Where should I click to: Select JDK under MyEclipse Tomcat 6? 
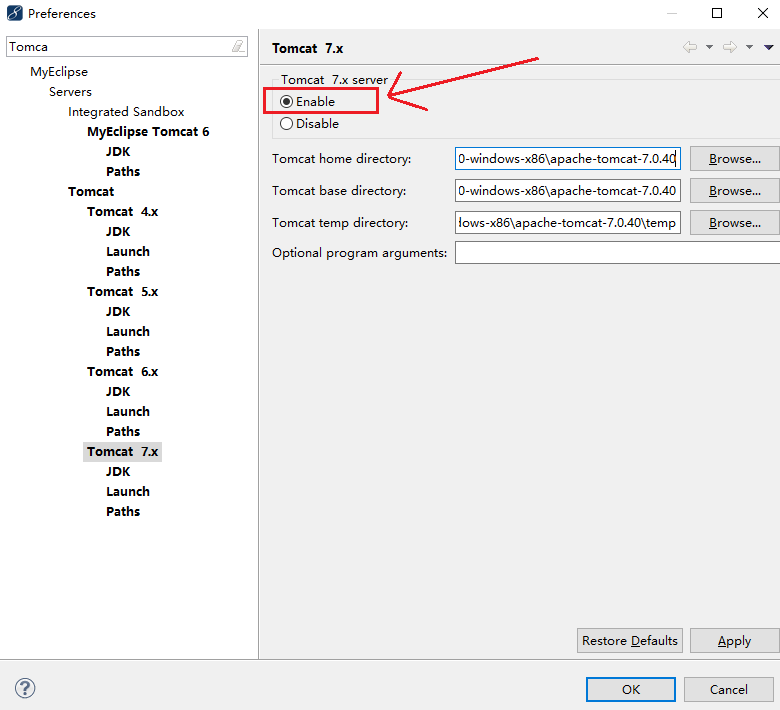click(x=118, y=152)
